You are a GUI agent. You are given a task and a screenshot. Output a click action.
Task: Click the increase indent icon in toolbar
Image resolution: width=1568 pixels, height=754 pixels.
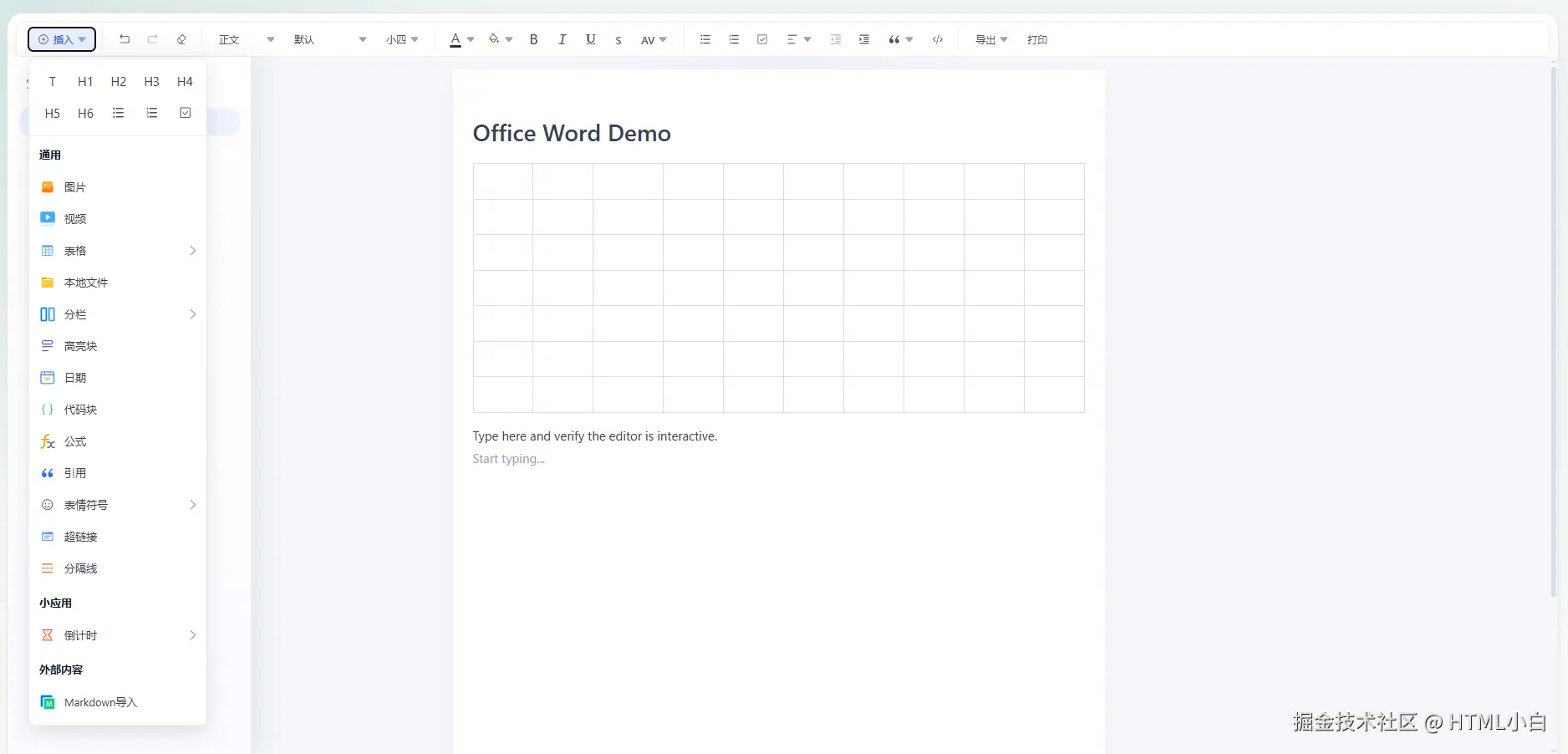pyautogui.click(x=863, y=39)
